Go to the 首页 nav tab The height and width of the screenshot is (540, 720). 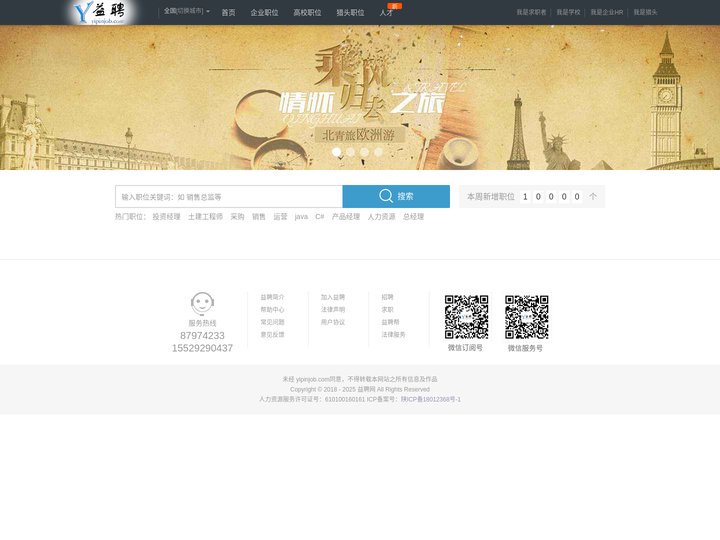click(x=228, y=12)
